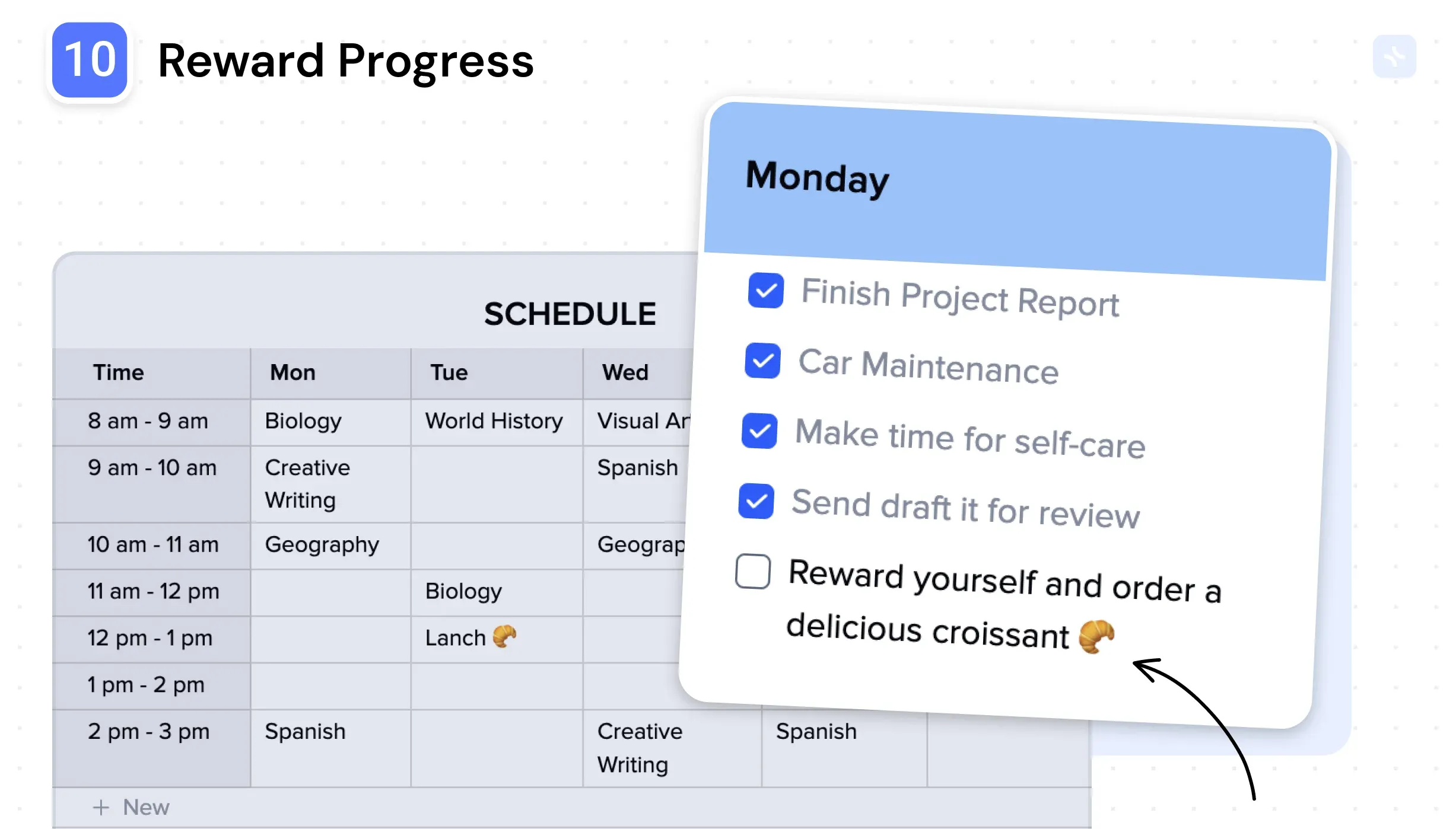
Task: Click the croissant emoji on Monday card
Action: click(x=1096, y=636)
